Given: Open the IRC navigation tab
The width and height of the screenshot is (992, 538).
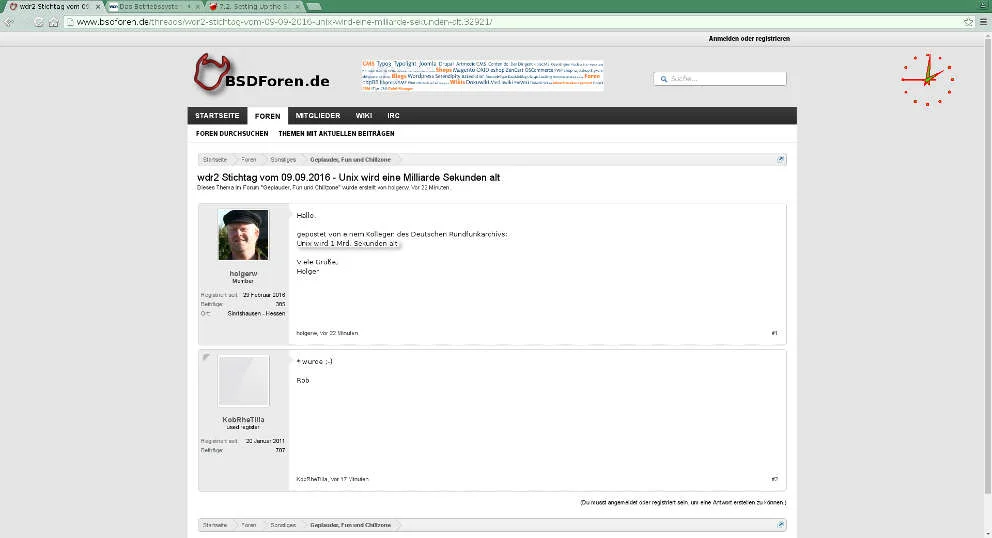Looking at the screenshot, I should pos(394,116).
